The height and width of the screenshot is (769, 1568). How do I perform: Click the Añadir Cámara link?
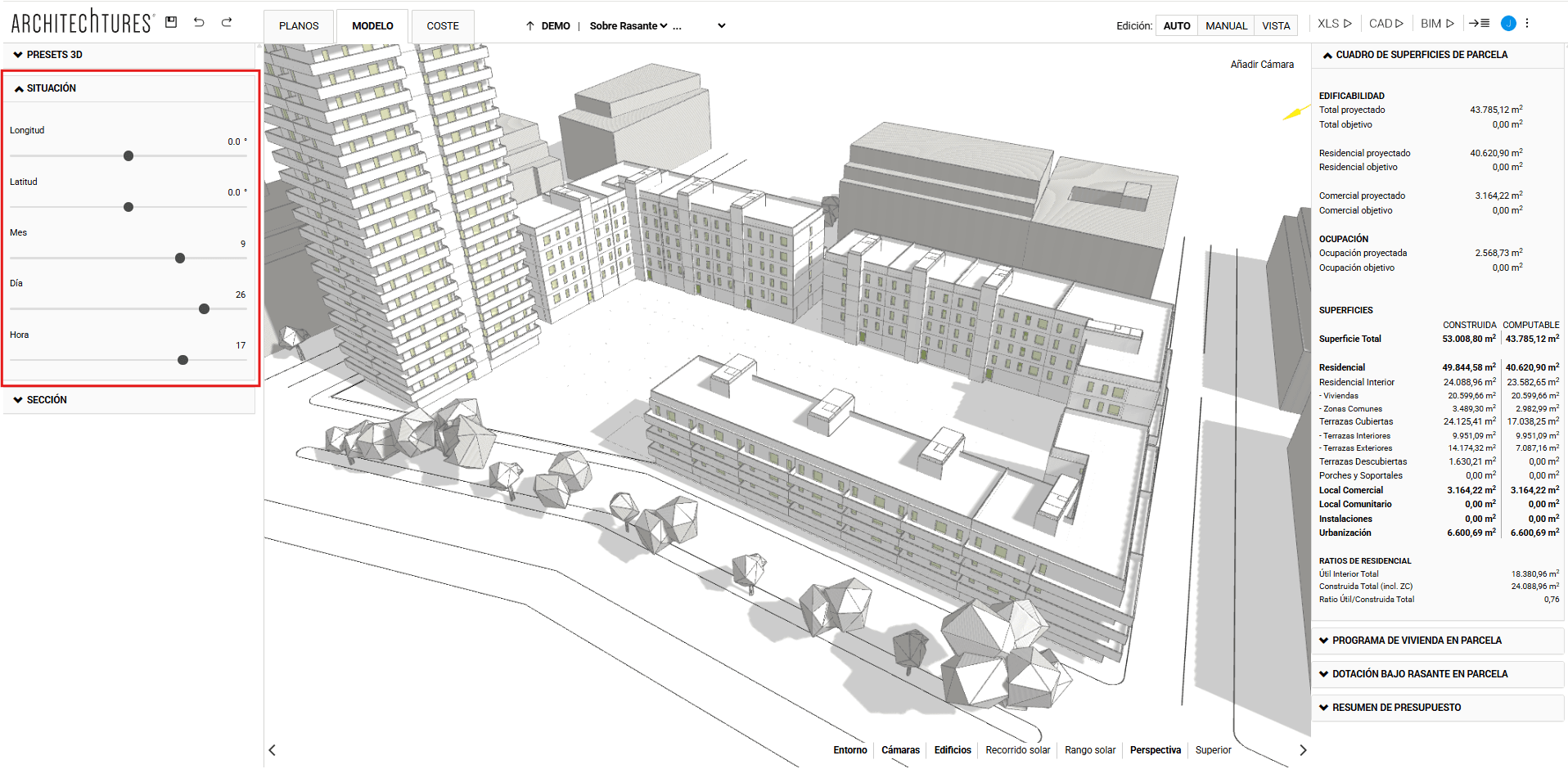tap(1262, 65)
